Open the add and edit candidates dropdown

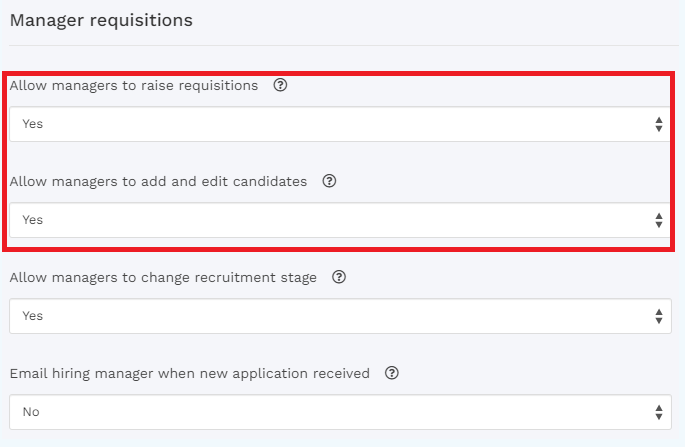[x=340, y=220]
